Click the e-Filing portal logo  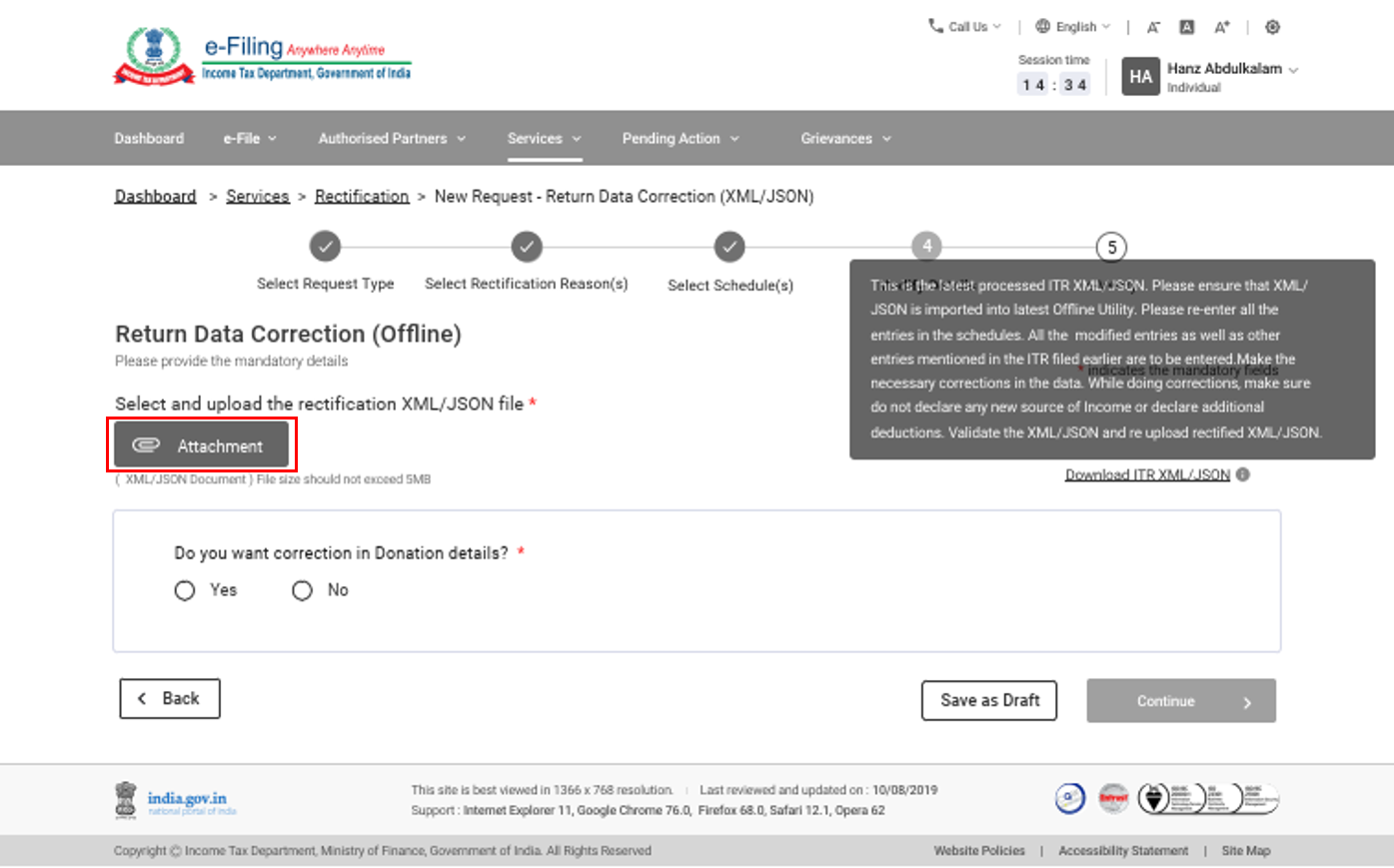click(262, 56)
